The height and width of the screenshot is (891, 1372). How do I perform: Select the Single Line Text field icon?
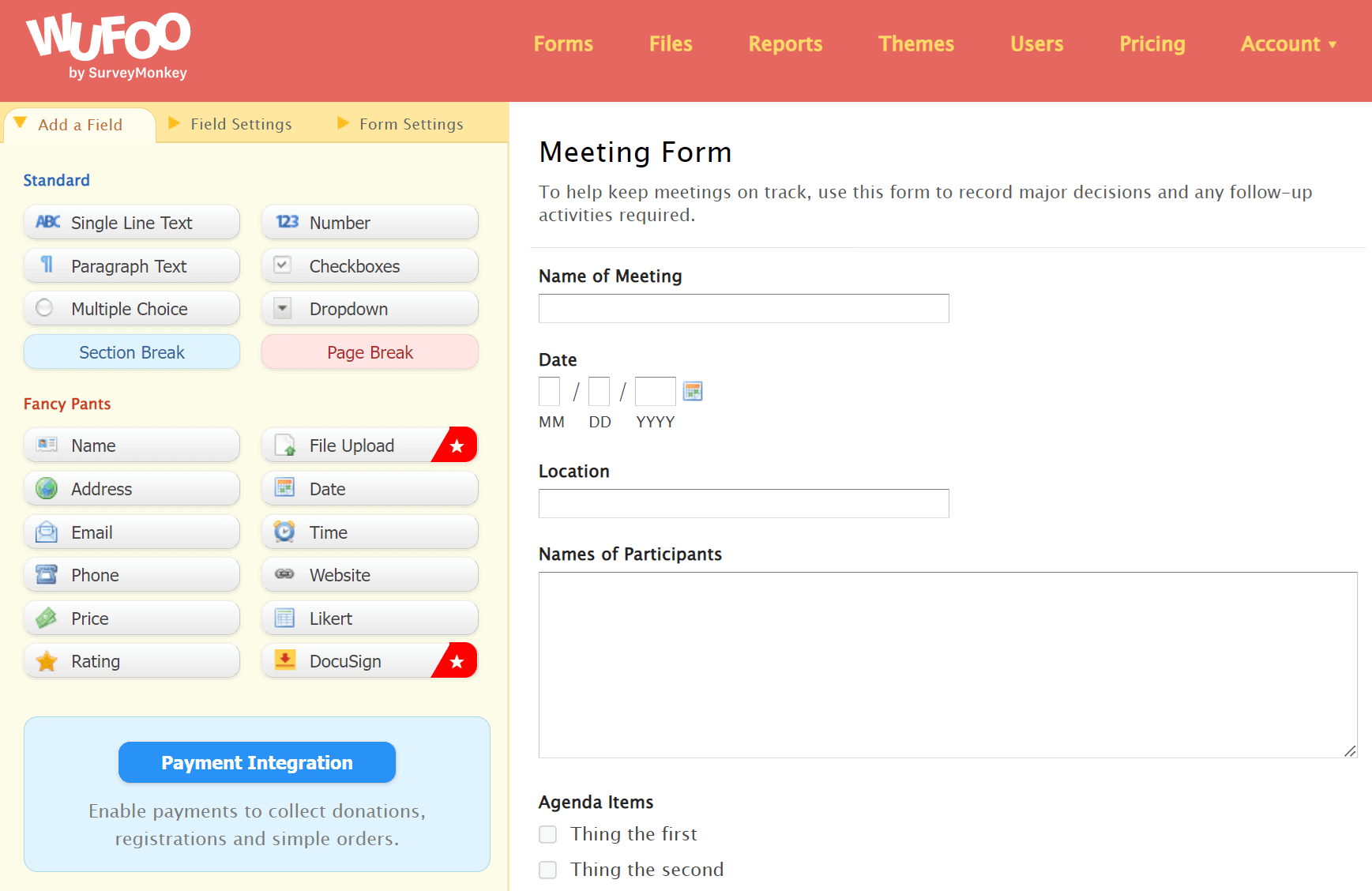[47, 222]
